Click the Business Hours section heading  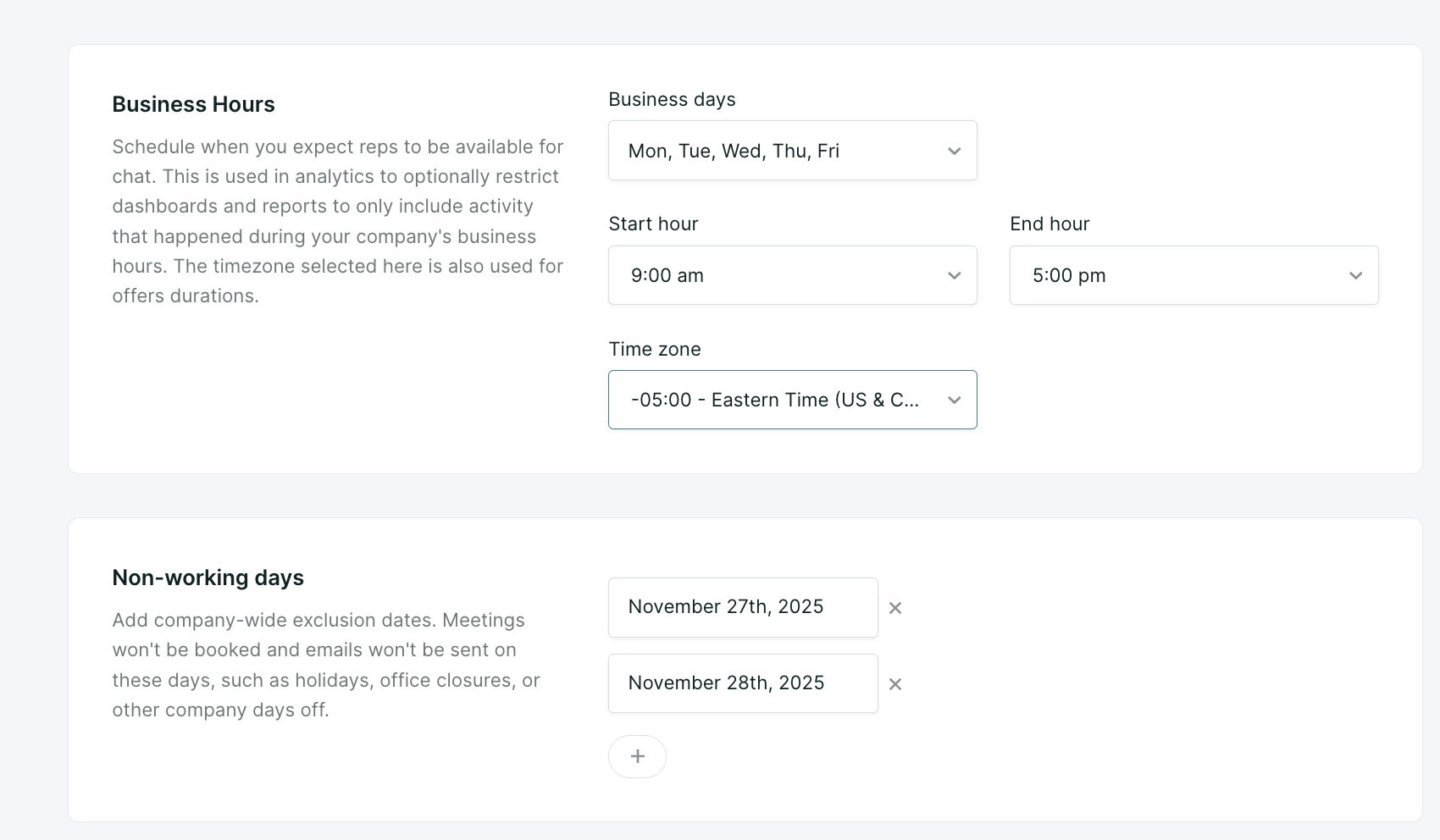[x=193, y=104]
